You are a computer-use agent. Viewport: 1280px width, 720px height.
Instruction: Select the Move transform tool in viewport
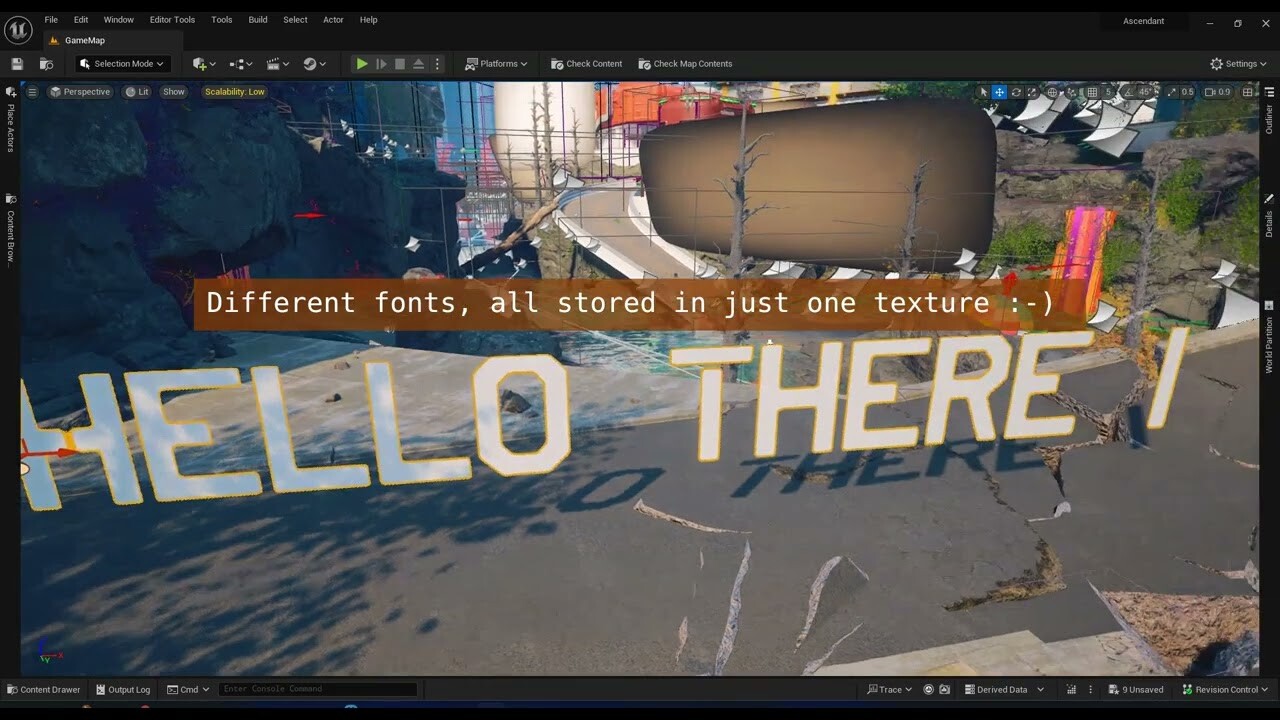point(999,91)
